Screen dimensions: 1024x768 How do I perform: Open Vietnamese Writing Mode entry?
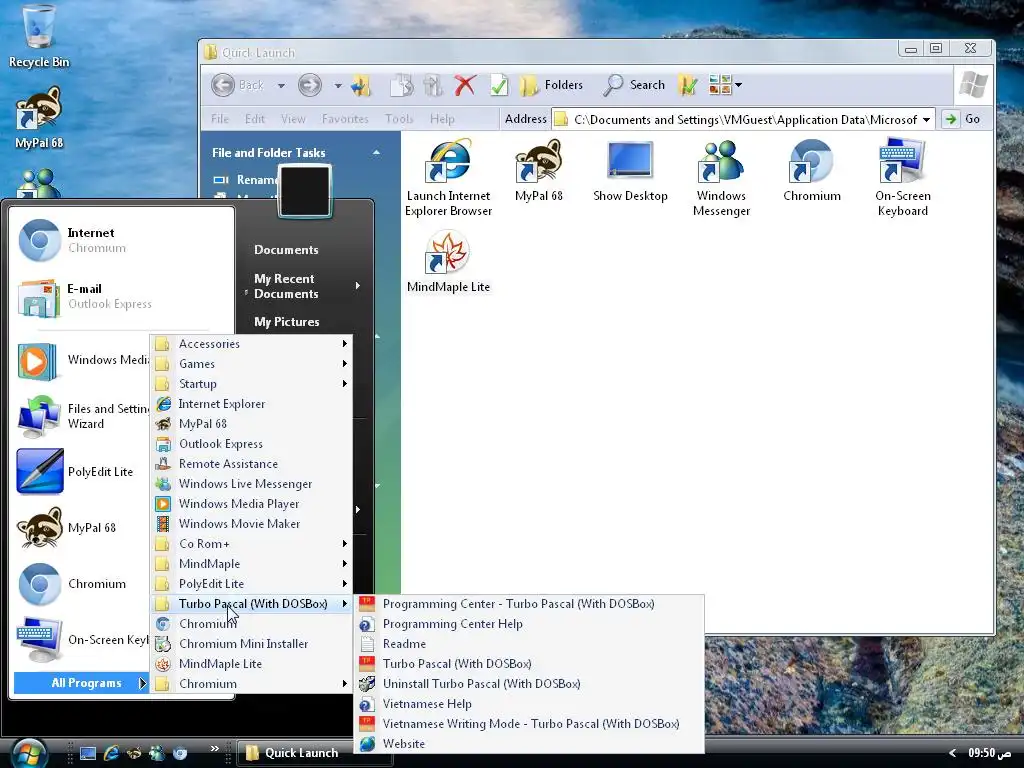529,724
